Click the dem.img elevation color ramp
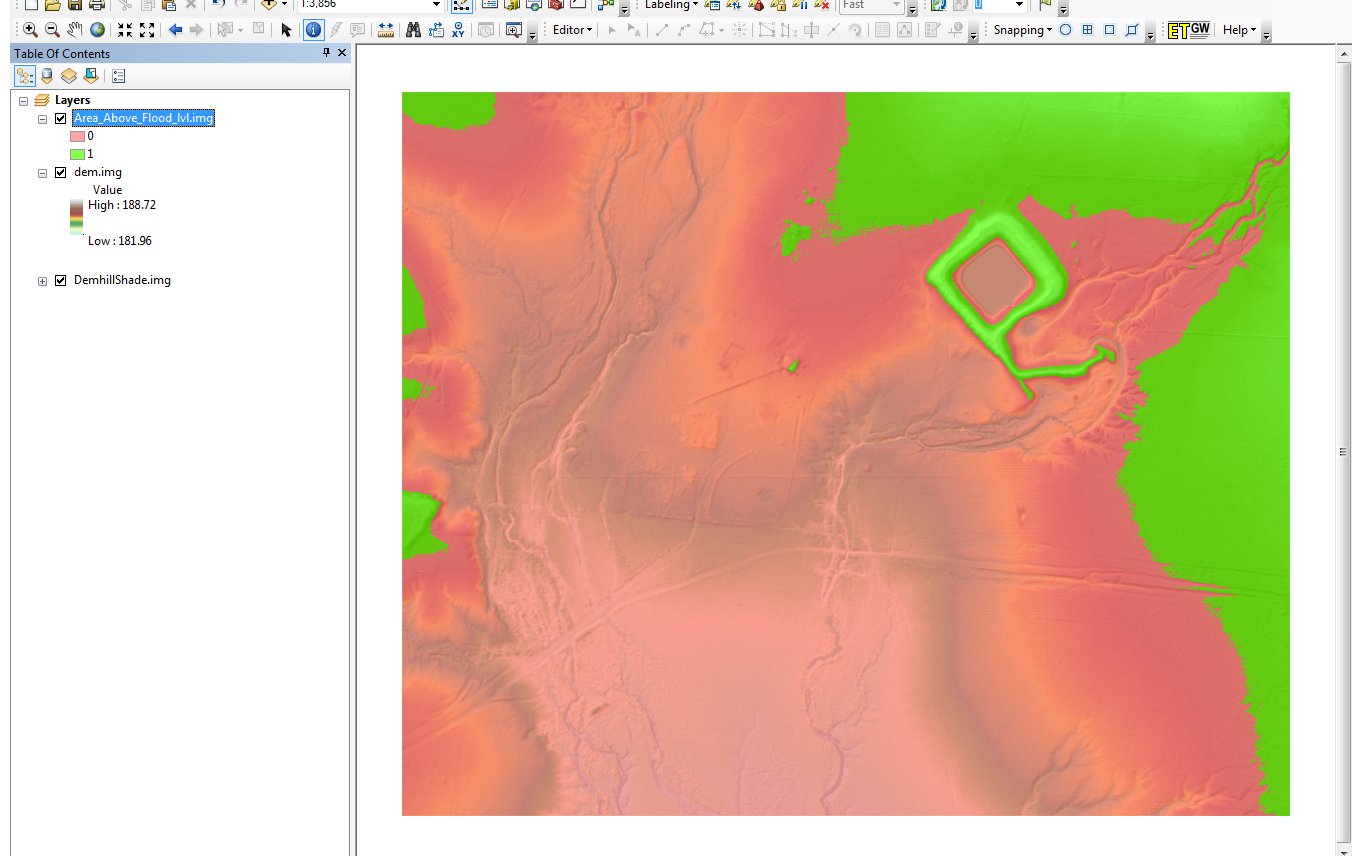1352x856 pixels. (77, 217)
